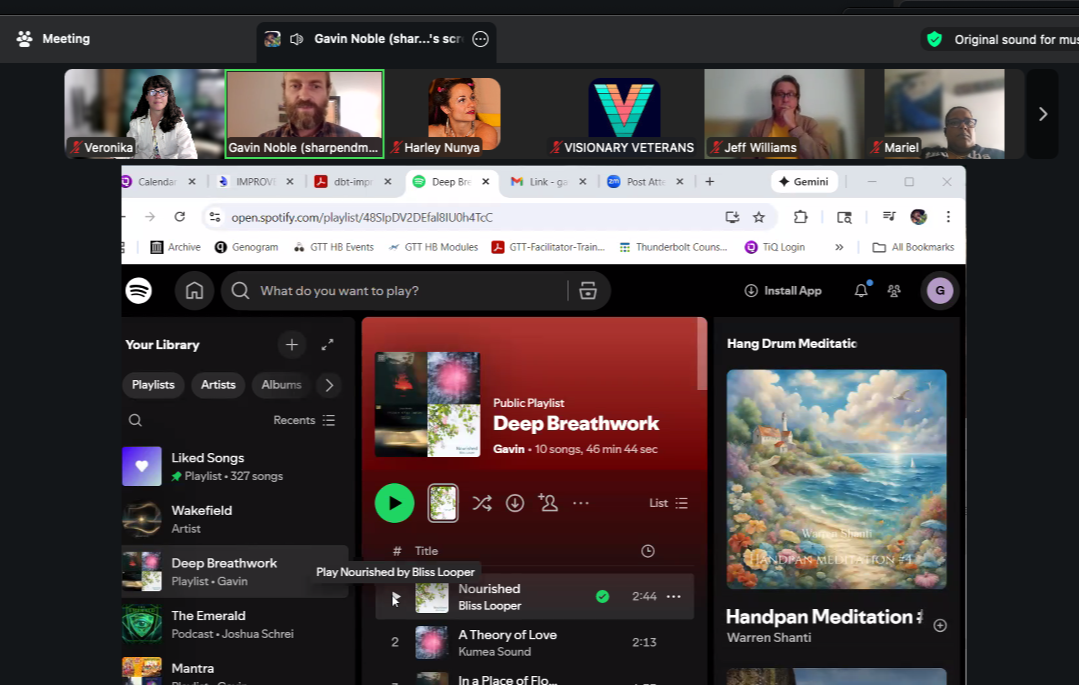1079x685 pixels.
Task: Select Jeff Williams video tile
Action: [784, 114]
